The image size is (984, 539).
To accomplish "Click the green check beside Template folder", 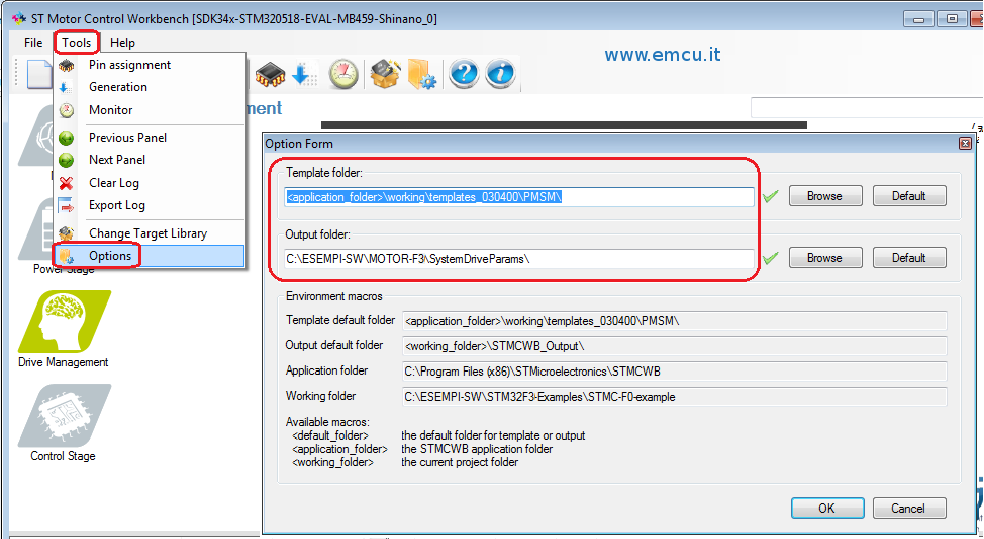I will 771,196.
